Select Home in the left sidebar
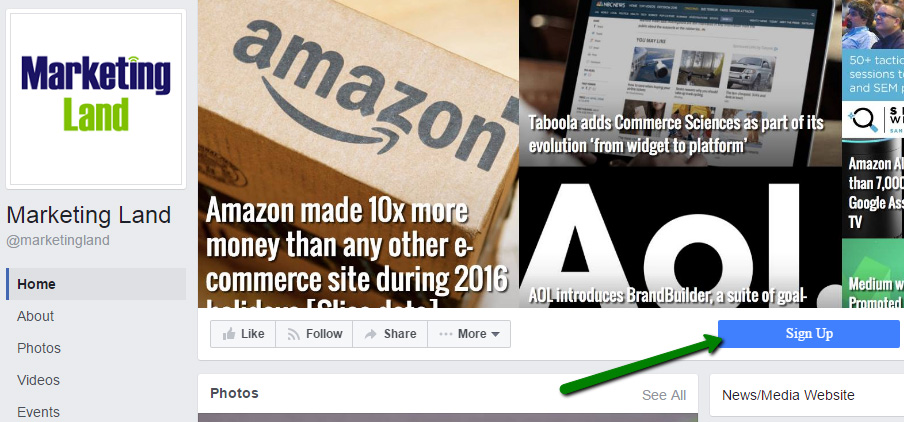This screenshot has height=422, width=904. (x=96, y=284)
